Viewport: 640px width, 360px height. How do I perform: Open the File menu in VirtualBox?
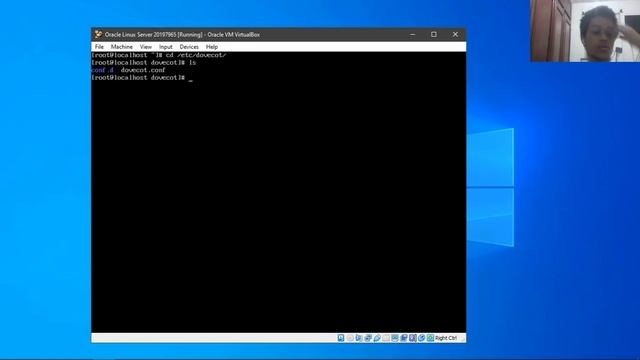(99, 47)
